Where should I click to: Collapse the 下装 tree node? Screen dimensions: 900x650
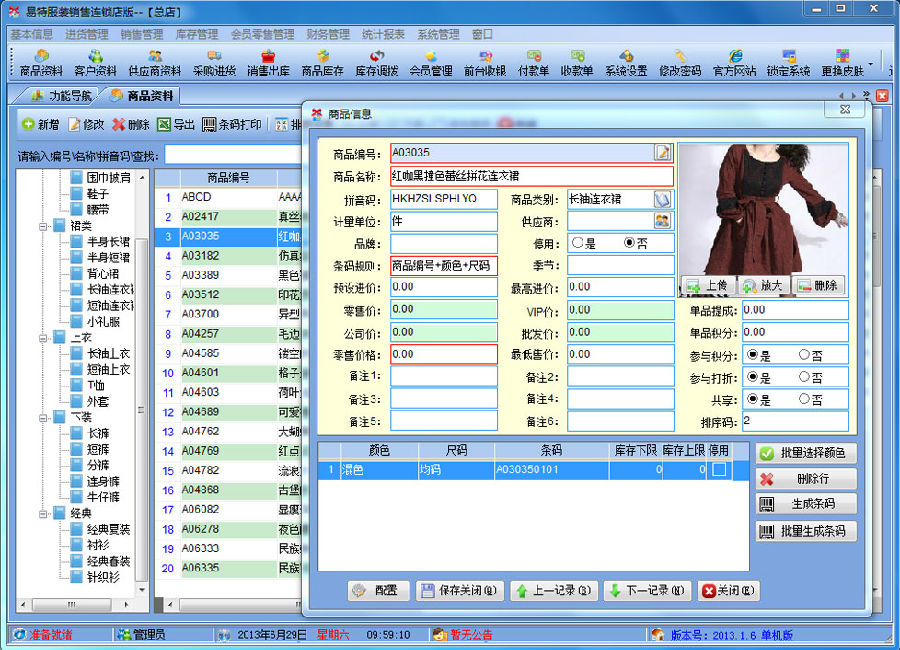coord(44,417)
